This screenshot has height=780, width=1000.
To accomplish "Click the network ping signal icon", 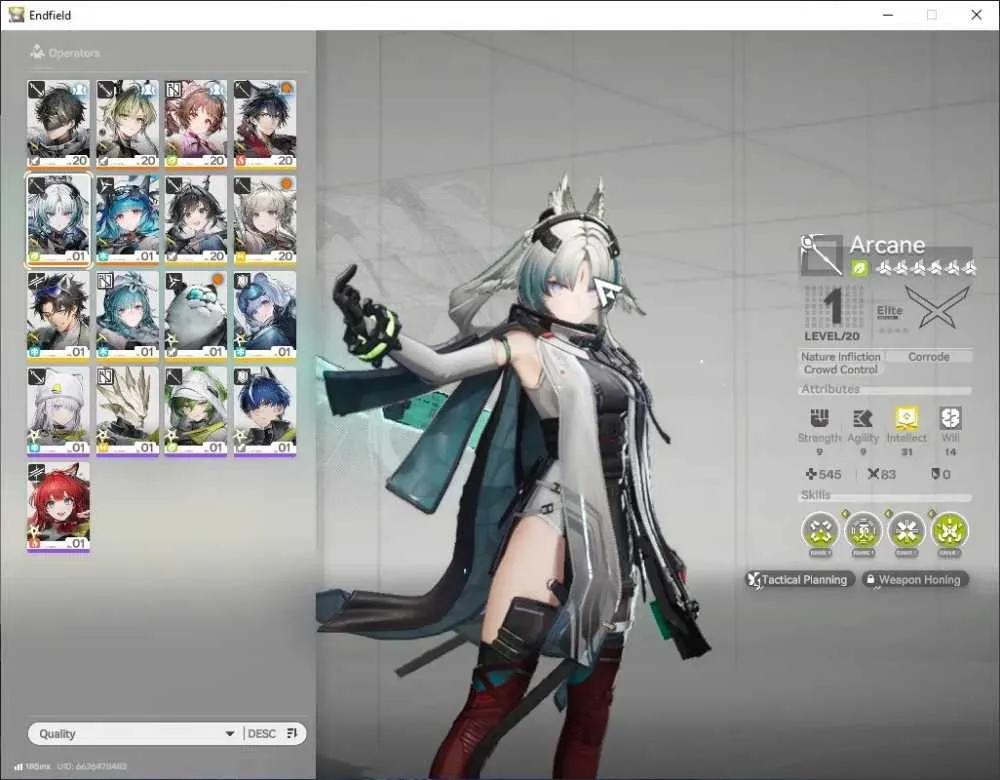I will point(18,766).
